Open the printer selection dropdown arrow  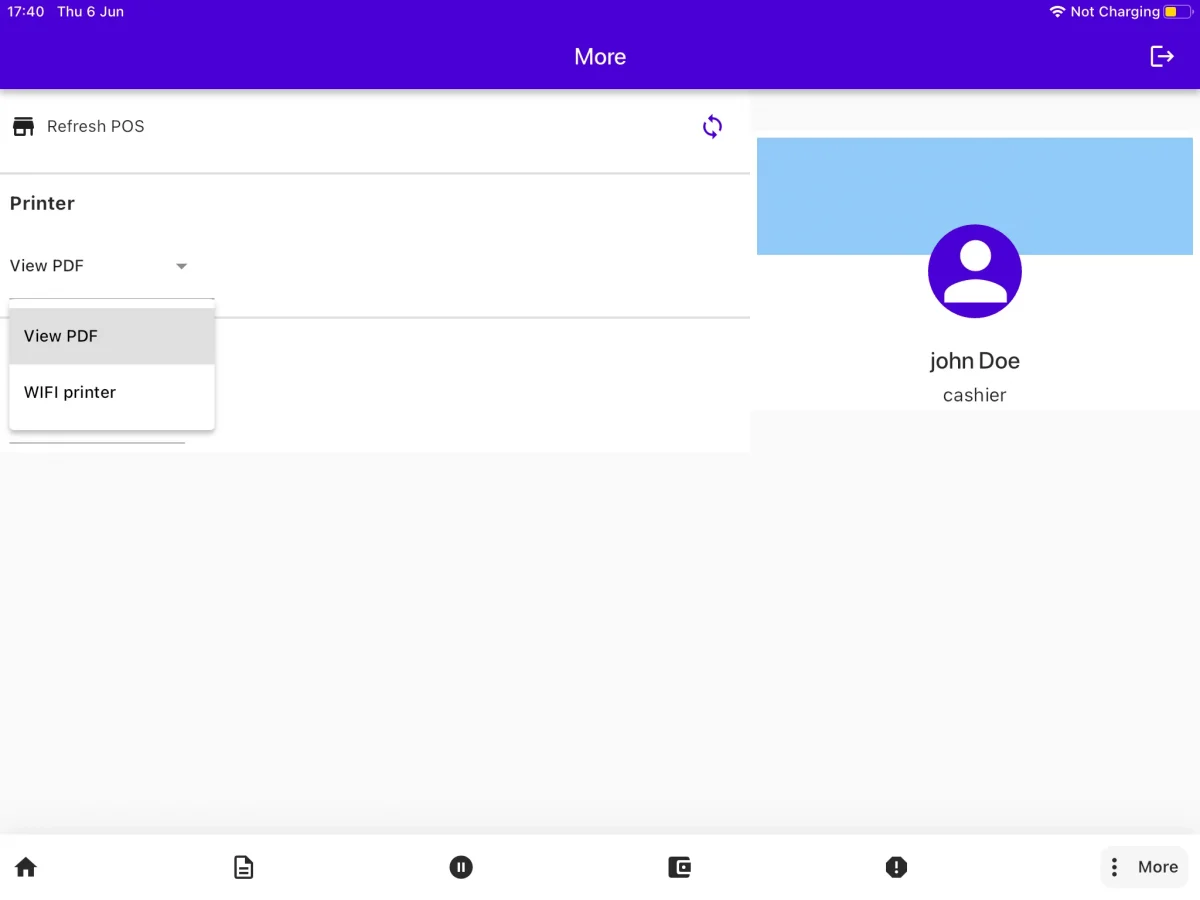181,266
